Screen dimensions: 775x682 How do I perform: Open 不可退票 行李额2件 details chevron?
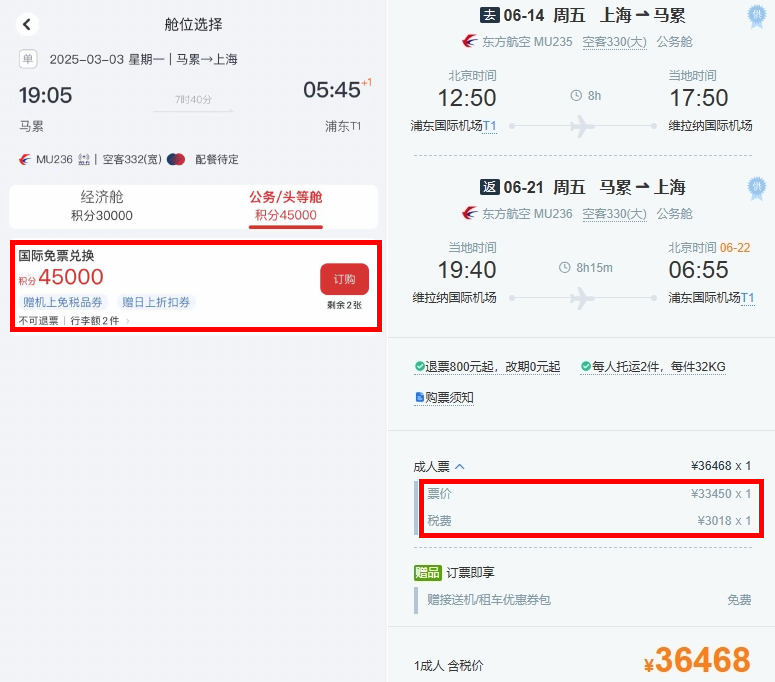pos(128,321)
